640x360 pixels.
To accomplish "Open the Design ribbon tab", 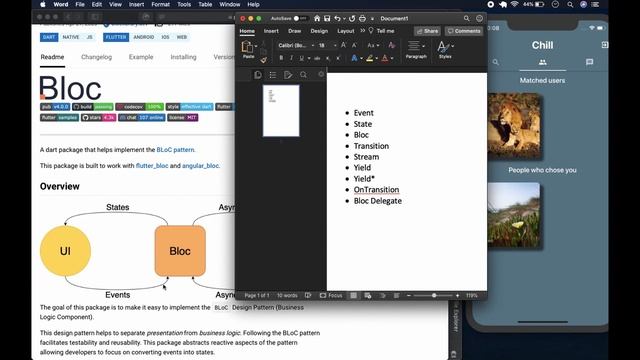I will [x=319, y=31].
